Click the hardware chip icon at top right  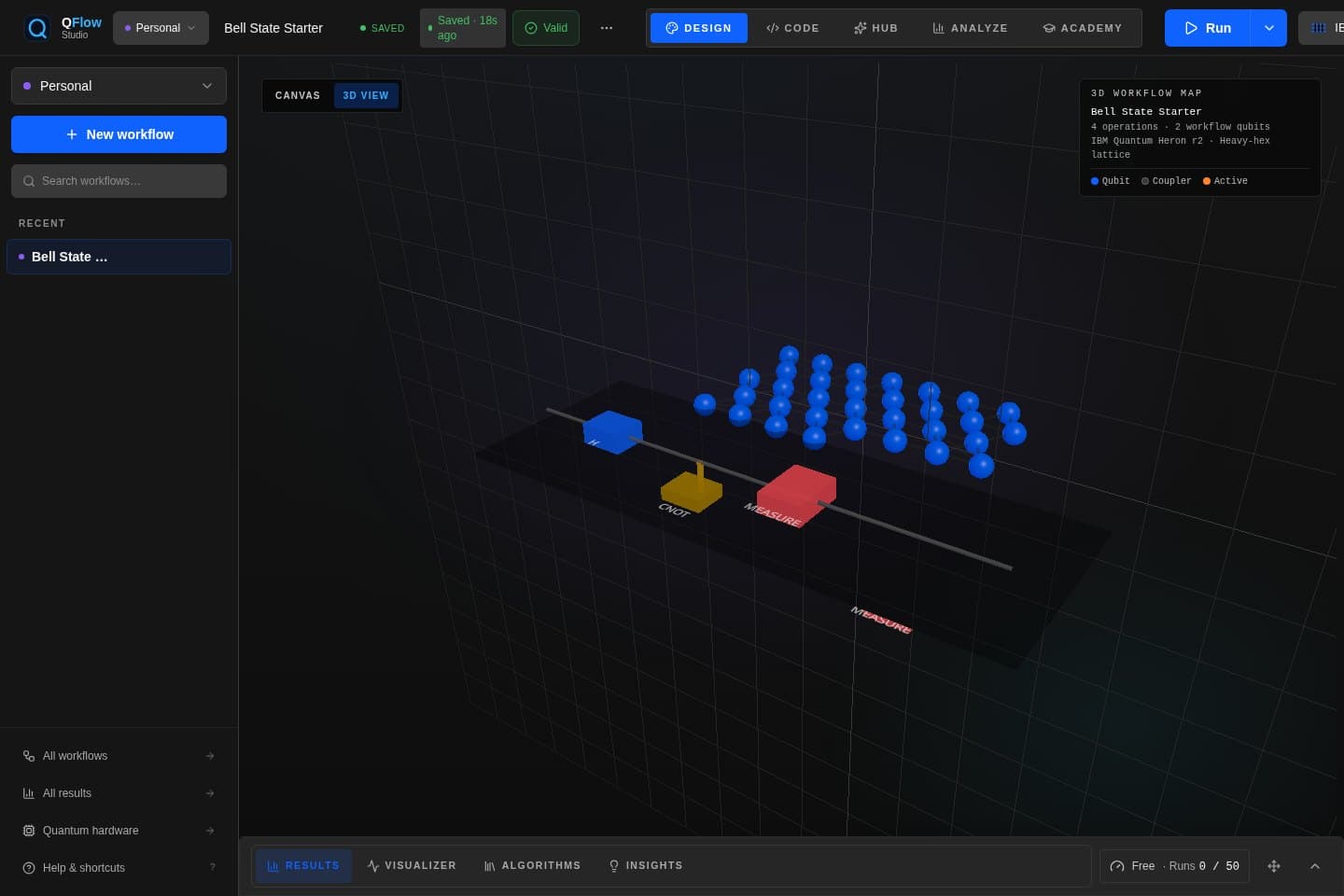click(x=1318, y=28)
